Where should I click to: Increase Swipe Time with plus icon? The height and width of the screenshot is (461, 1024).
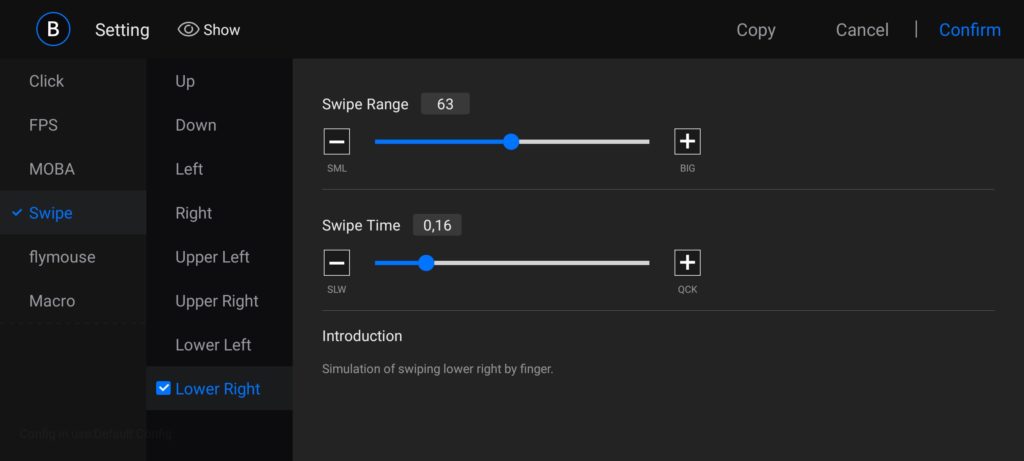tap(687, 263)
